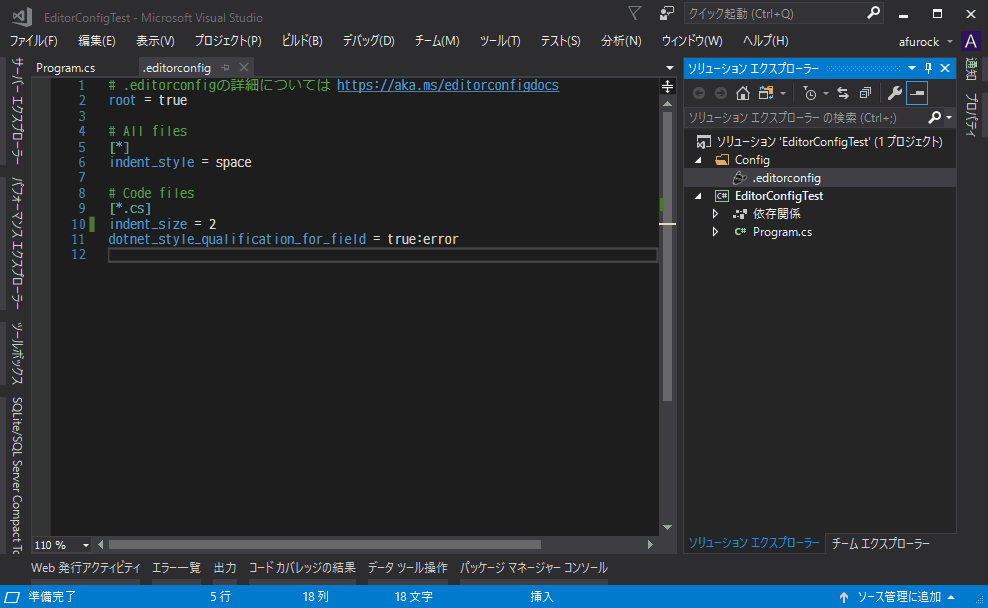This screenshot has height=608, width=988.
Task: Open the Web 発行アクティビティ tab
Action: click(x=86, y=568)
